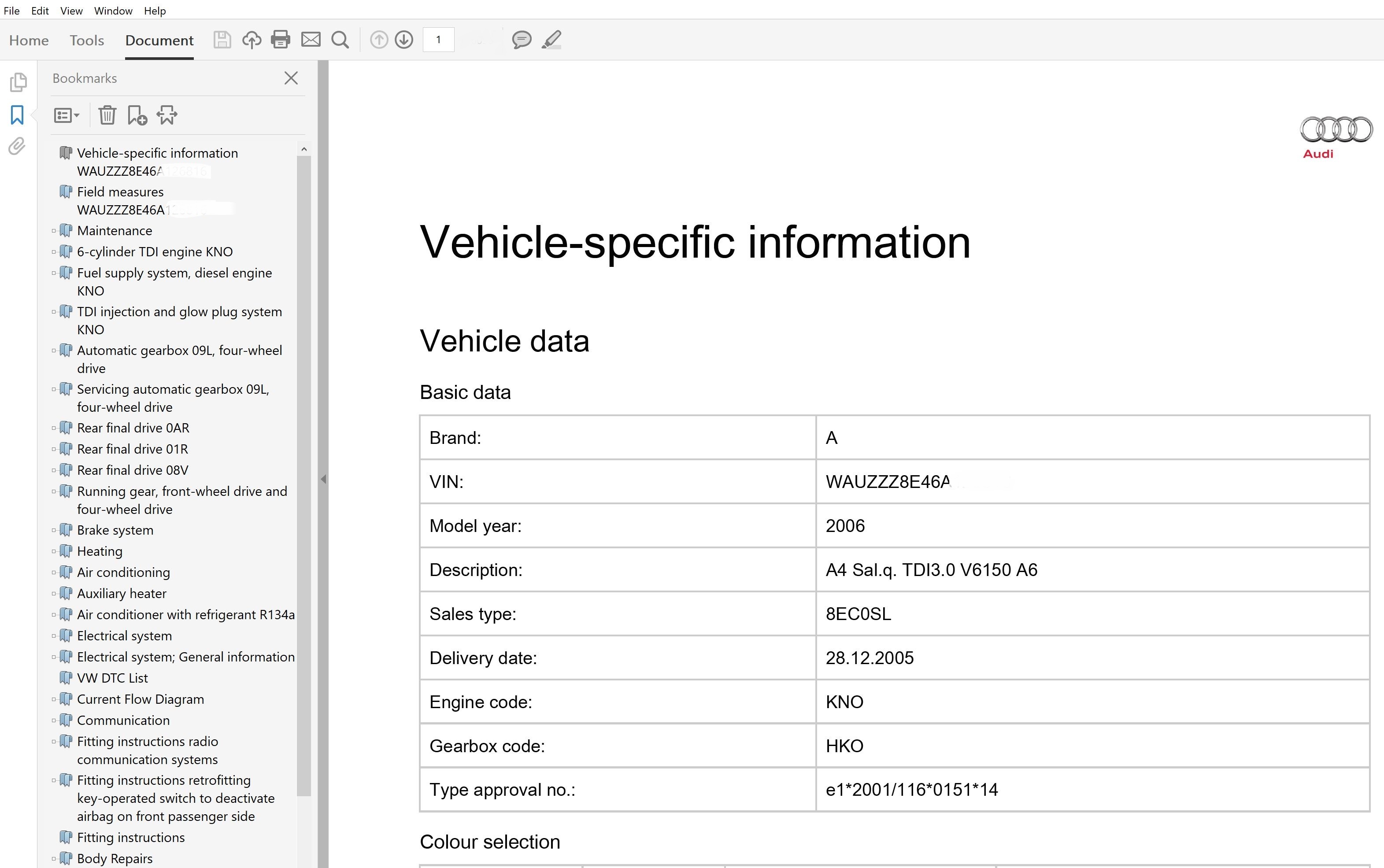Open page thumbnails panel icon
1384x868 pixels.
[18, 82]
